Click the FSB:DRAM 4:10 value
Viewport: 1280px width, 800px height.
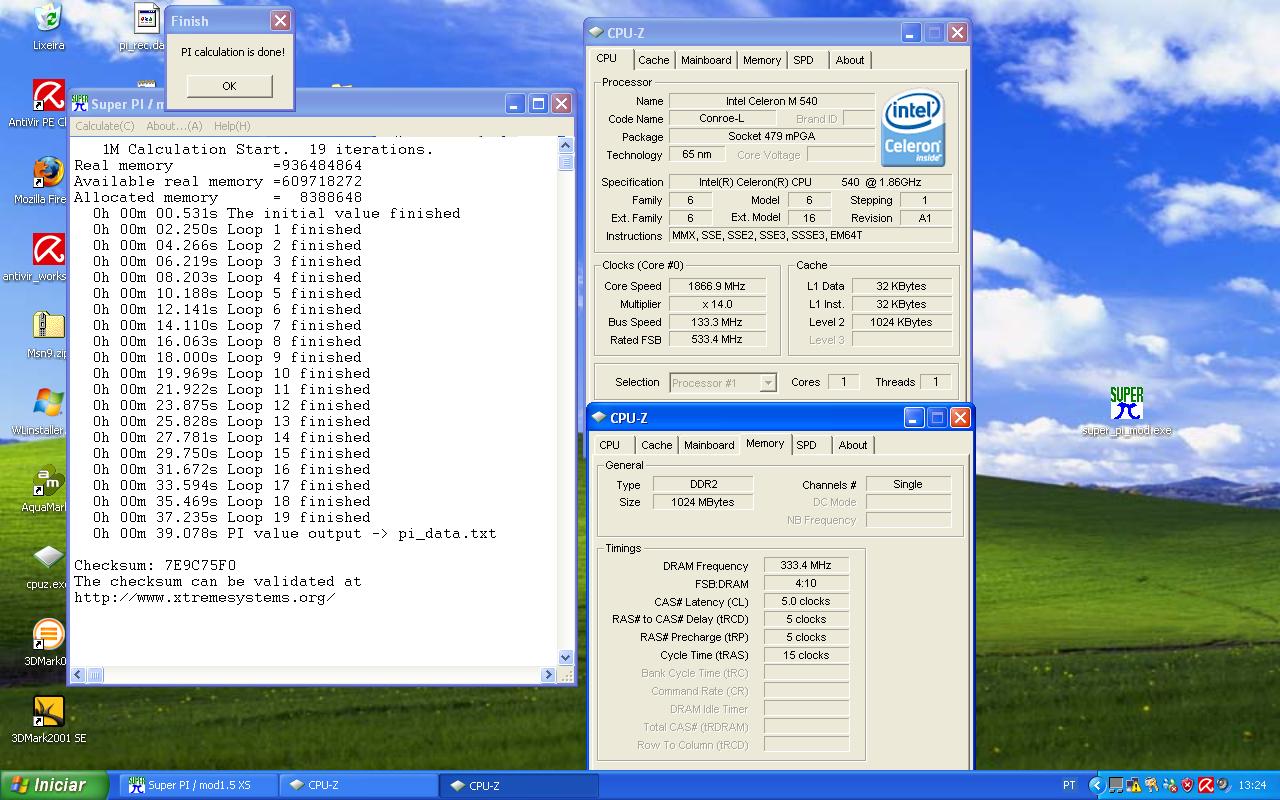[806, 584]
